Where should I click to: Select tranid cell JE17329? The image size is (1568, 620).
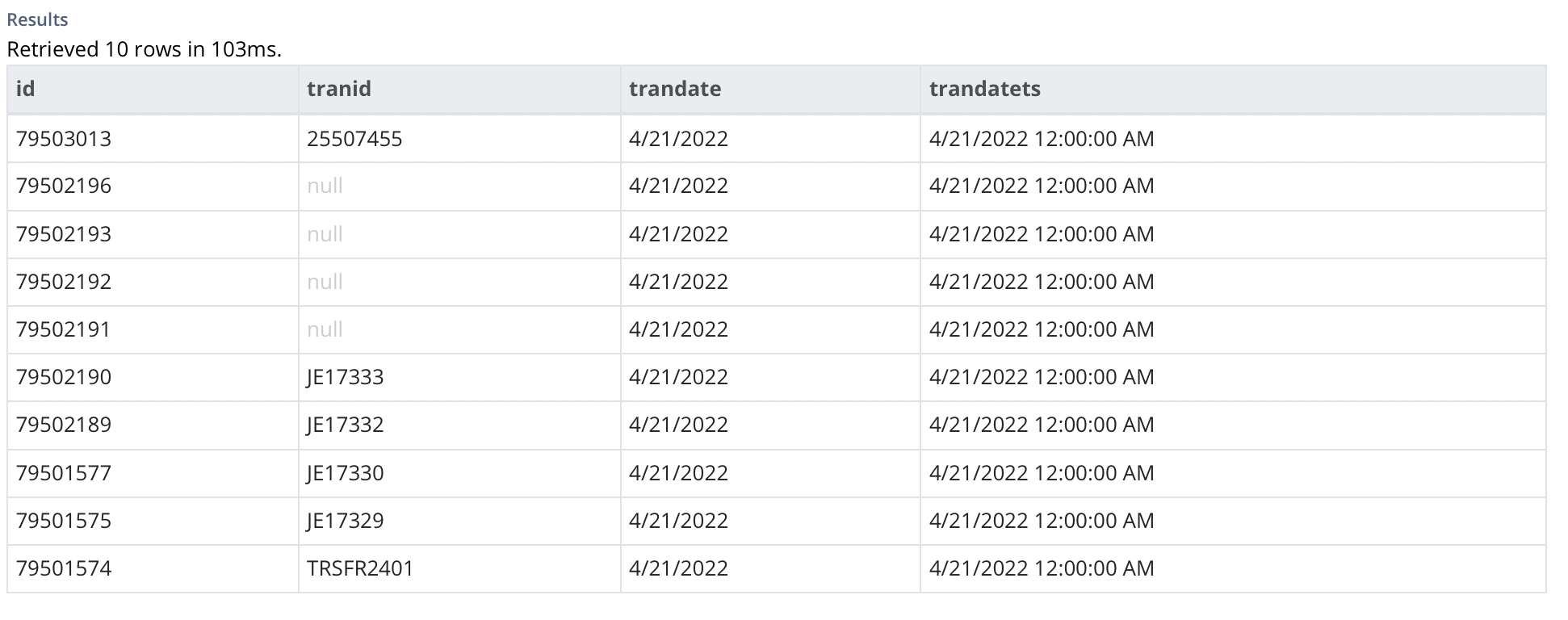click(x=346, y=521)
